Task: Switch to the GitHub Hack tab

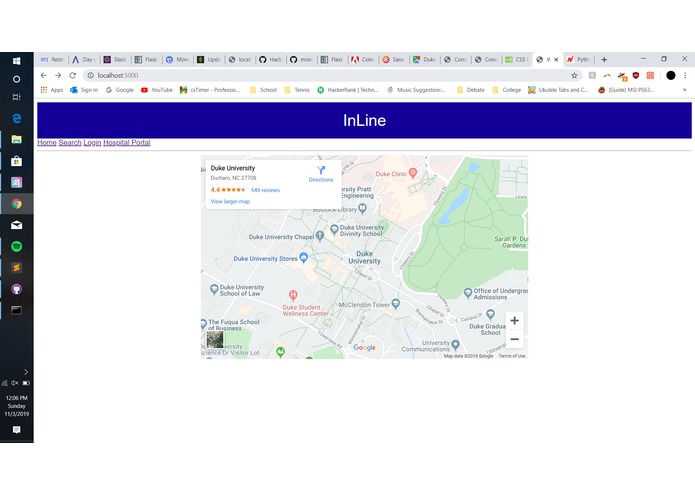Action: point(270,59)
